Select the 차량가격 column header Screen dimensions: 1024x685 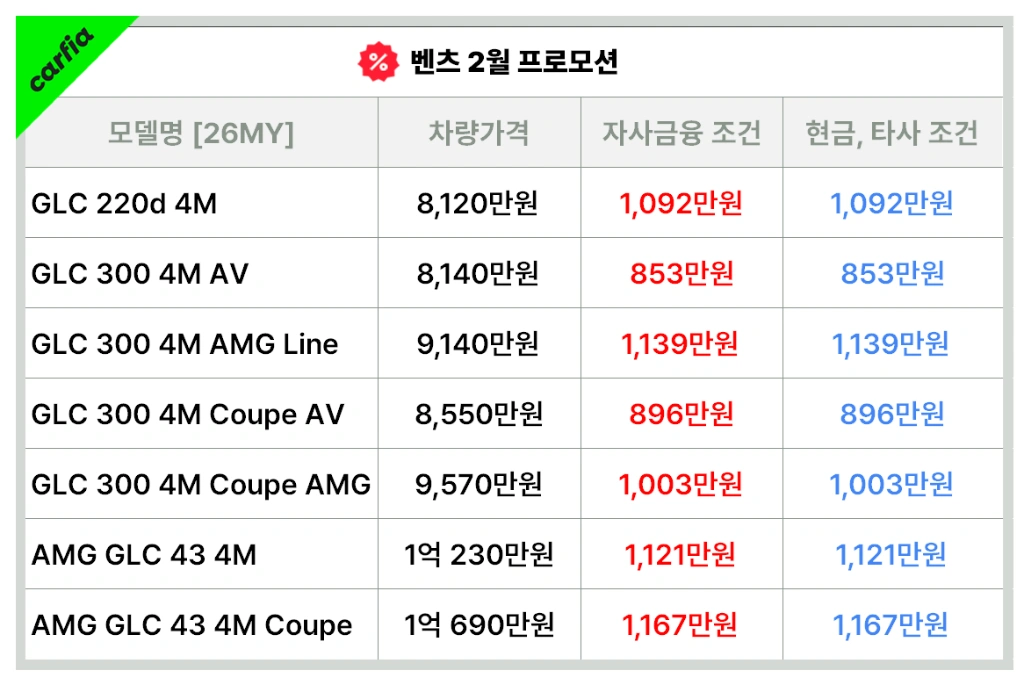tap(479, 133)
